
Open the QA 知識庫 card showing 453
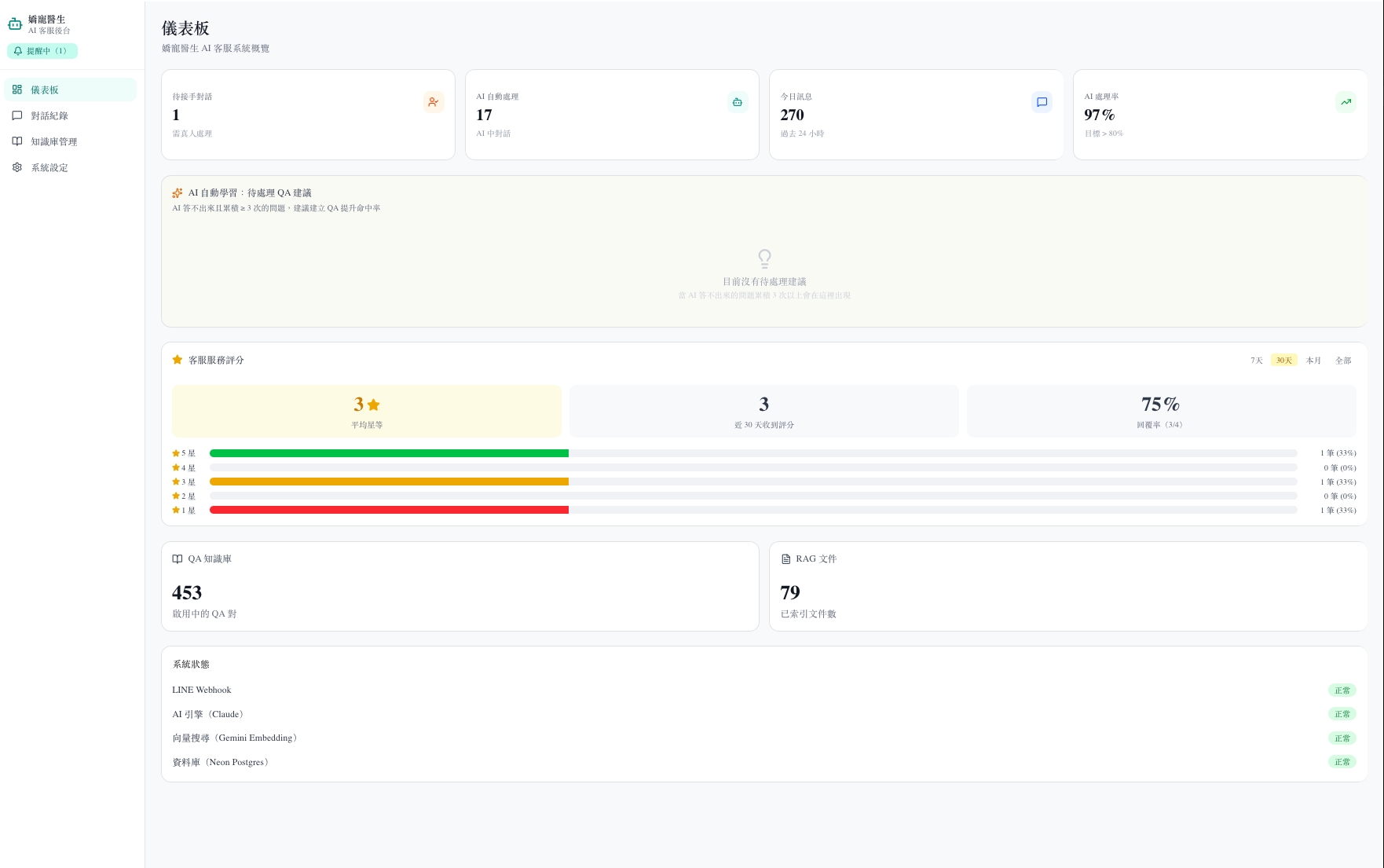coord(460,586)
